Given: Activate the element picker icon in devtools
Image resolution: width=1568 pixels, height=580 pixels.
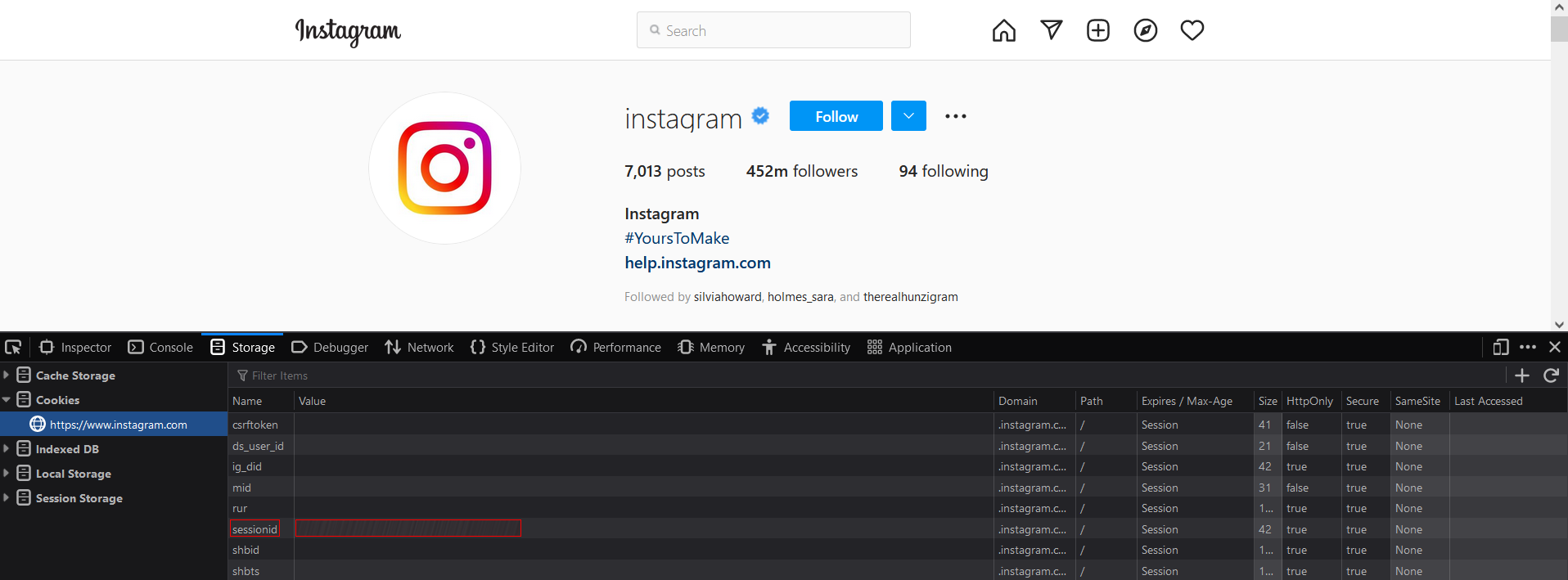Looking at the screenshot, I should 13,348.
